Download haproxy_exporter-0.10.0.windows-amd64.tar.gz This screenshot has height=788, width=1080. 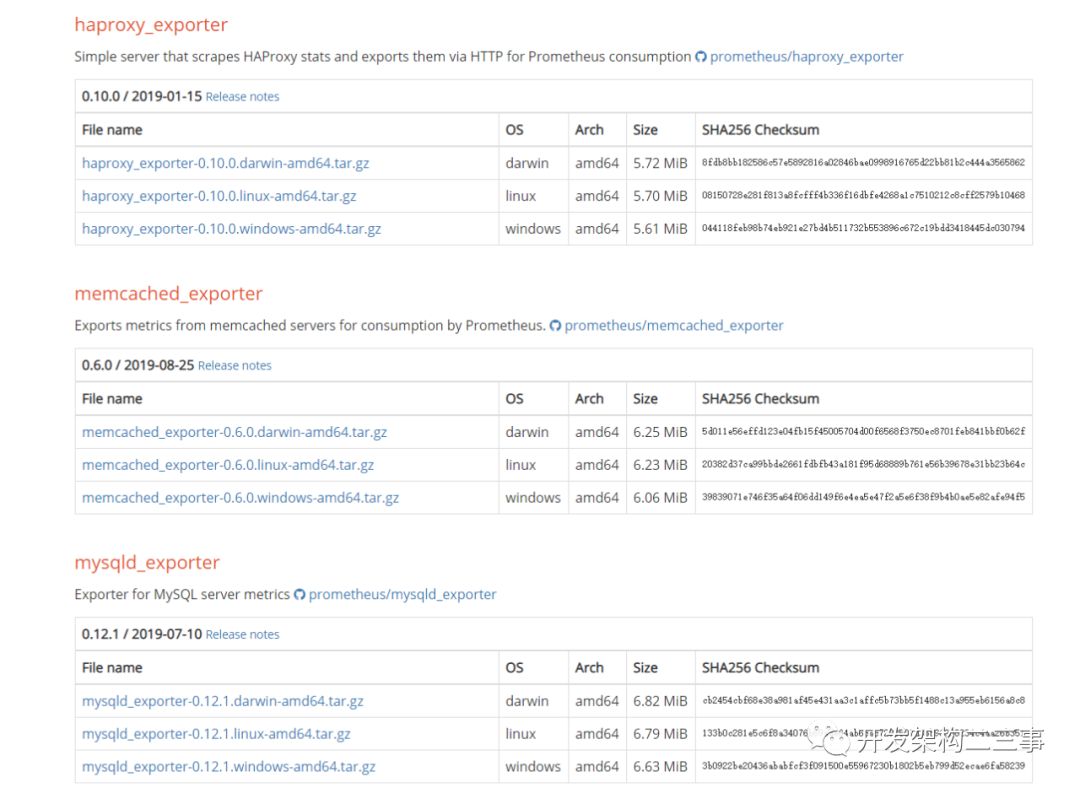[231, 229]
